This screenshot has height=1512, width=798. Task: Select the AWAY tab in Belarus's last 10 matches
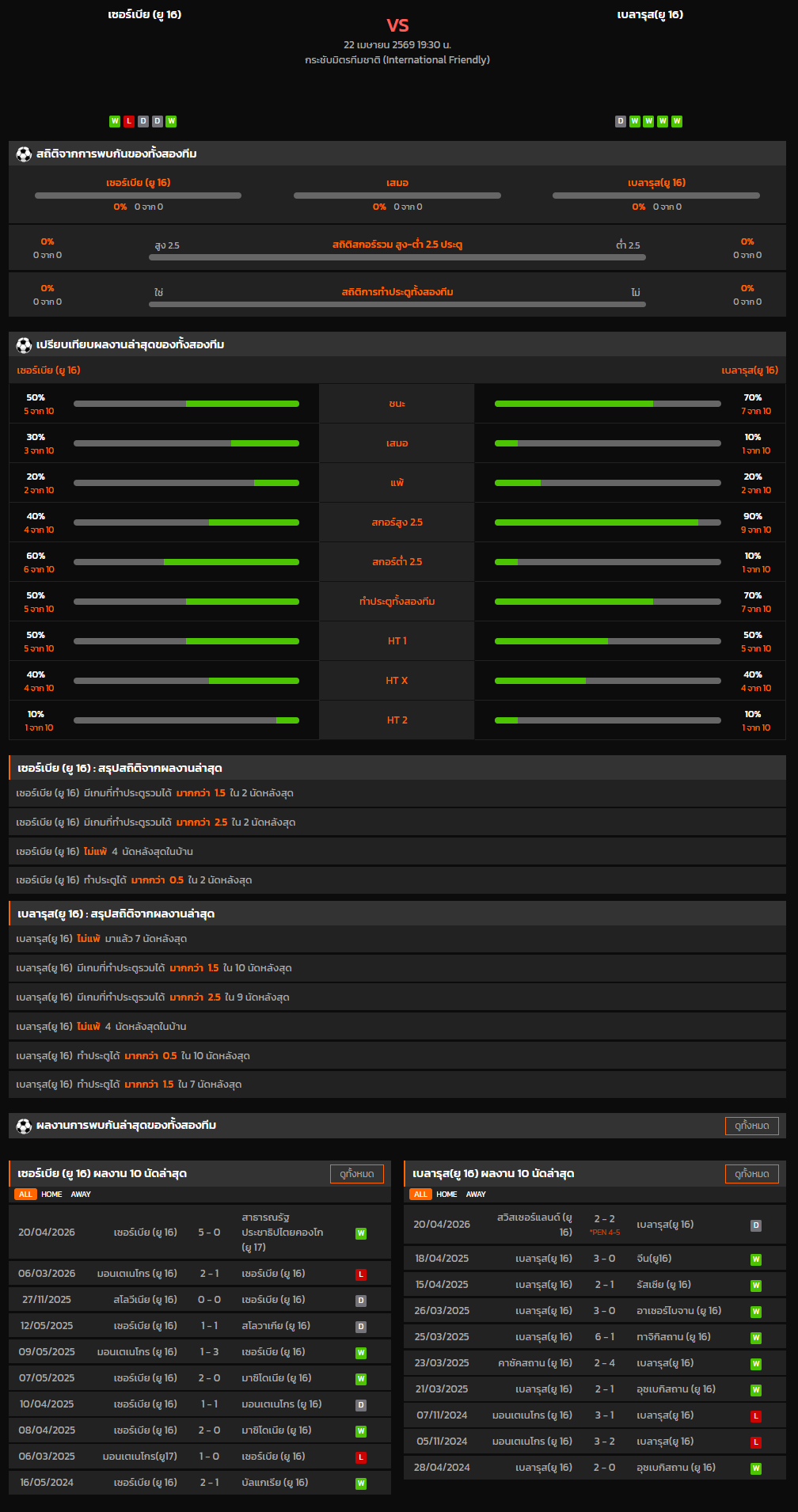tap(476, 1195)
